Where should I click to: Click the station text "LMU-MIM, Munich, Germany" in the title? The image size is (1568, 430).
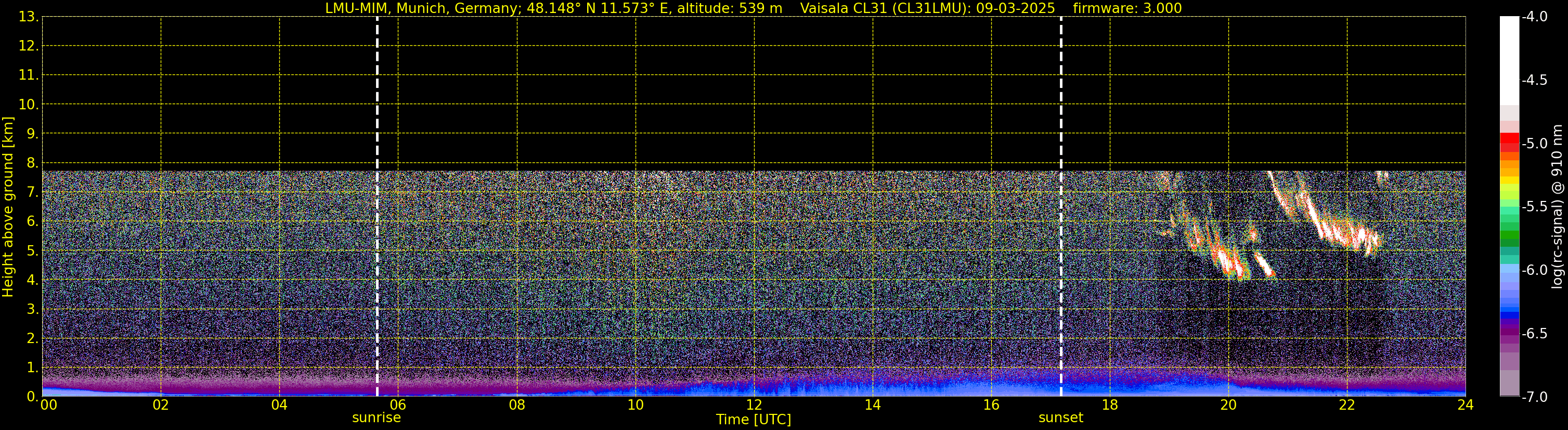tap(422, 8)
